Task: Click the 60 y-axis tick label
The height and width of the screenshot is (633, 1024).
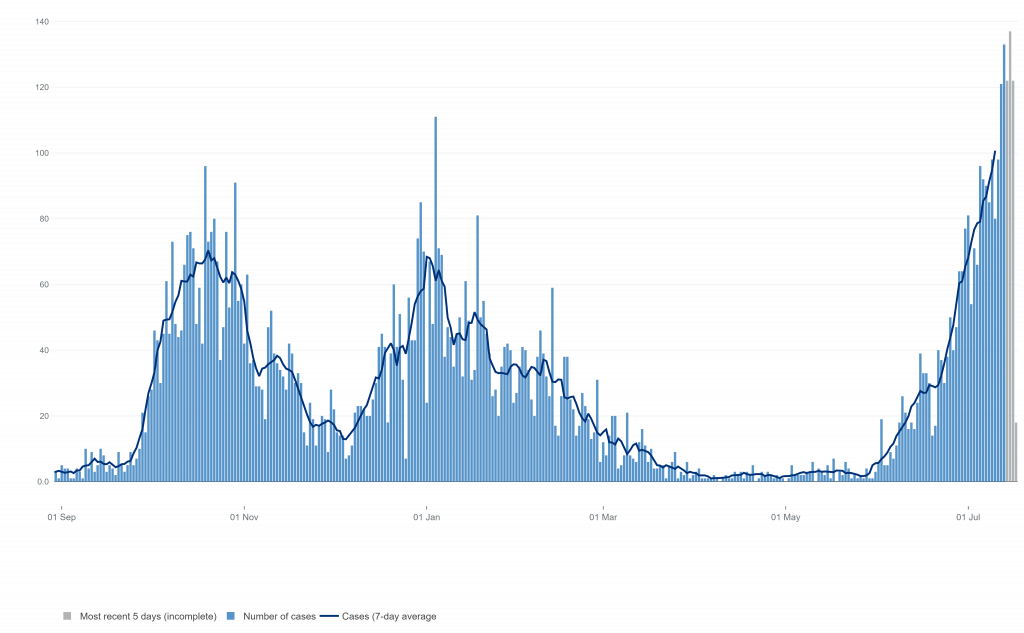Action: 44,284
